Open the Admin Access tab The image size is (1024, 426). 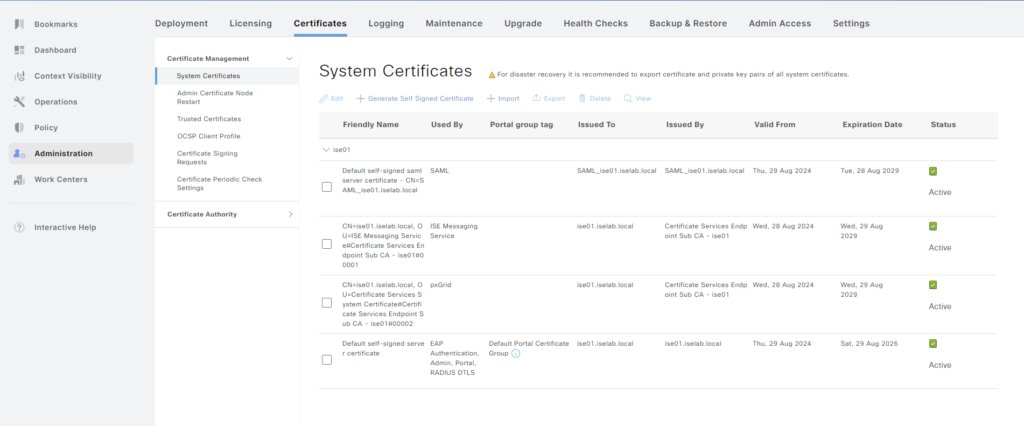(780, 24)
